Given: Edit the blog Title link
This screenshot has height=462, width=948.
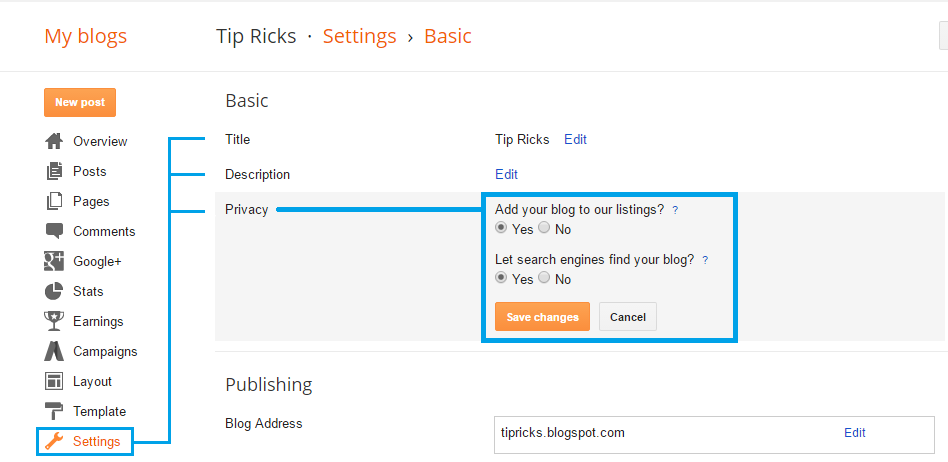Looking at the screenshot, I should pos(575,140).
